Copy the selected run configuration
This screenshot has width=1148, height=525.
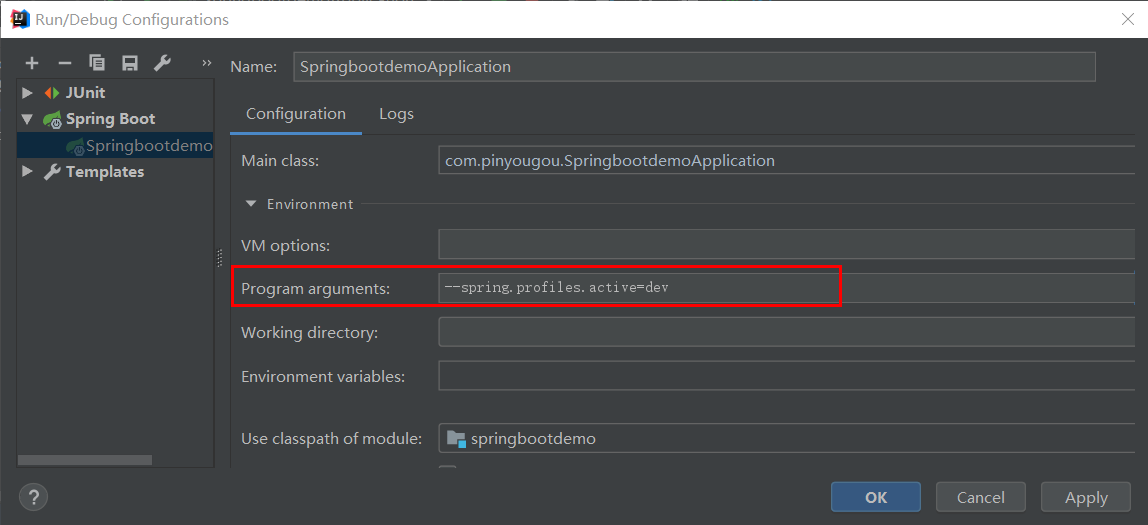[97, 63]
